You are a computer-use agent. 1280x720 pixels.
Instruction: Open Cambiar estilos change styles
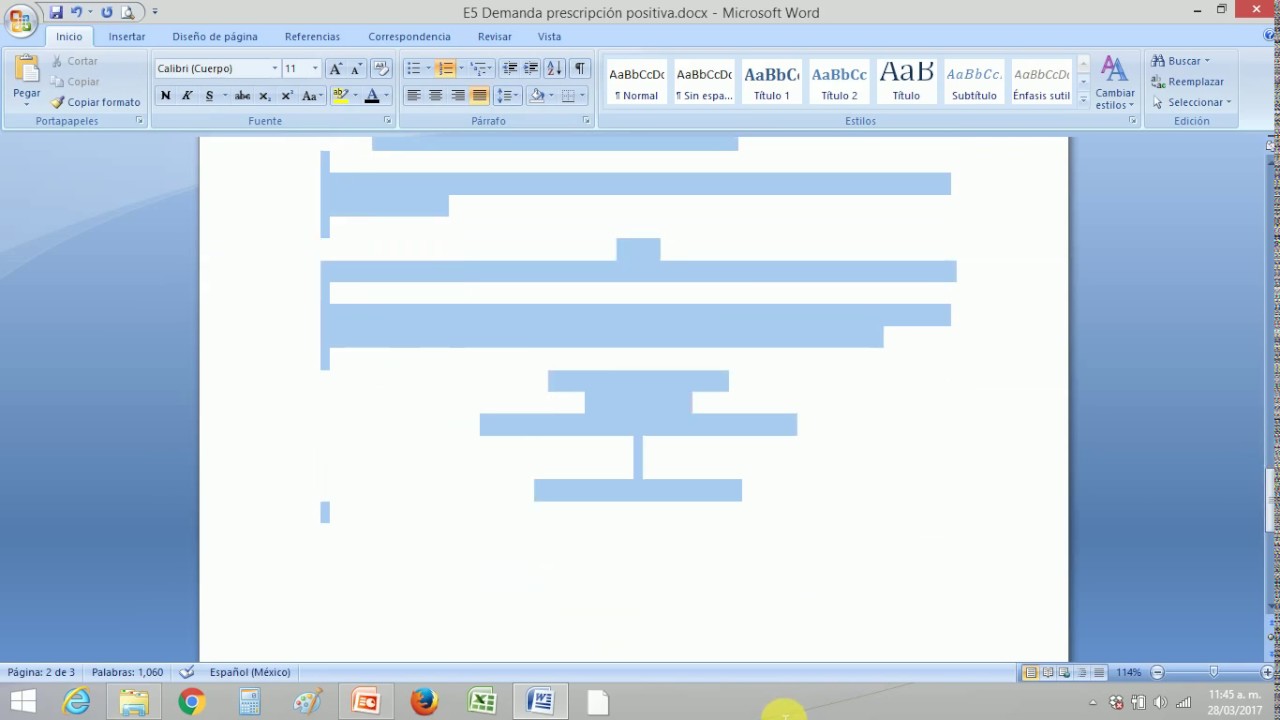pyautogui.click(x=1114, y=83)
